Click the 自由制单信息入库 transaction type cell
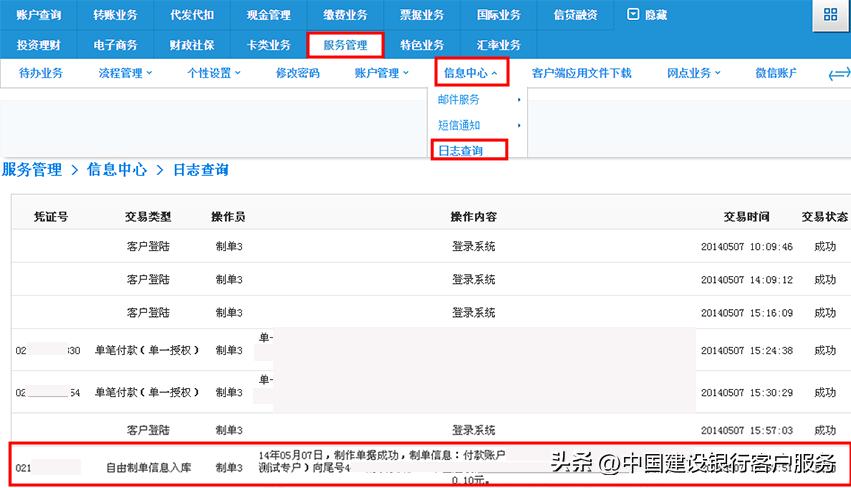Screen dimensions: 851x488 (x=148, y=467)
